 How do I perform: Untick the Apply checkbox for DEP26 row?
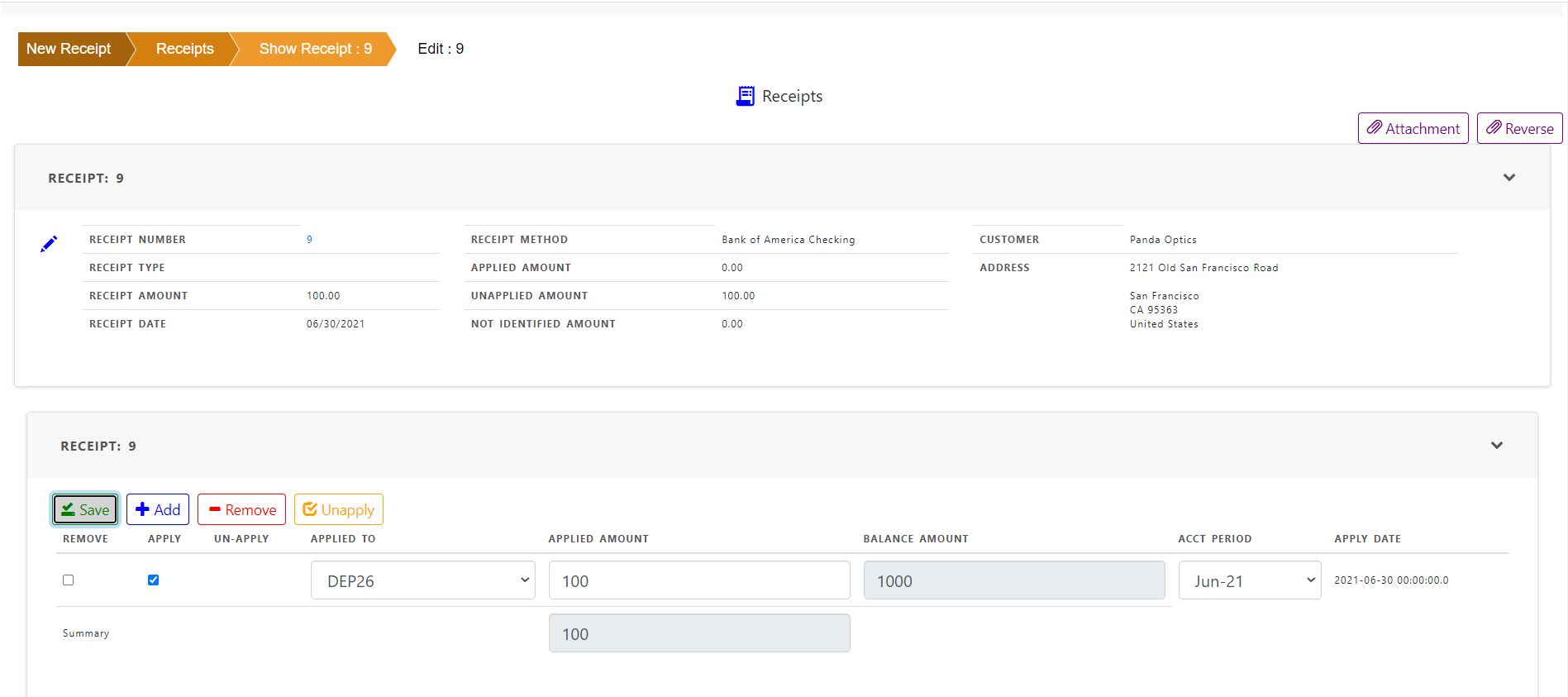pyautogui.click(x=153, y=580)
